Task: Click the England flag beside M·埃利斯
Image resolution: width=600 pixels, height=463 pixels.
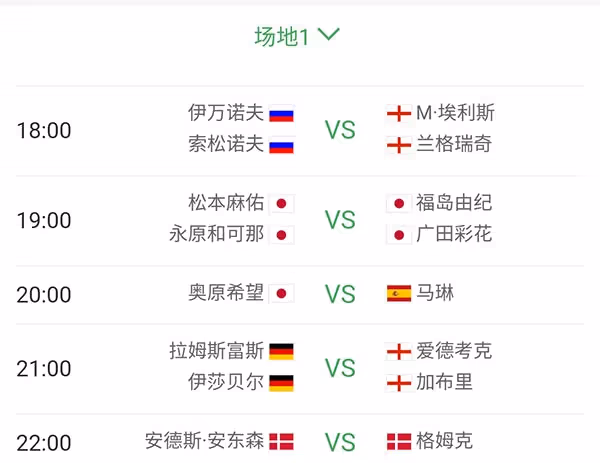Action: coord(399,113)
